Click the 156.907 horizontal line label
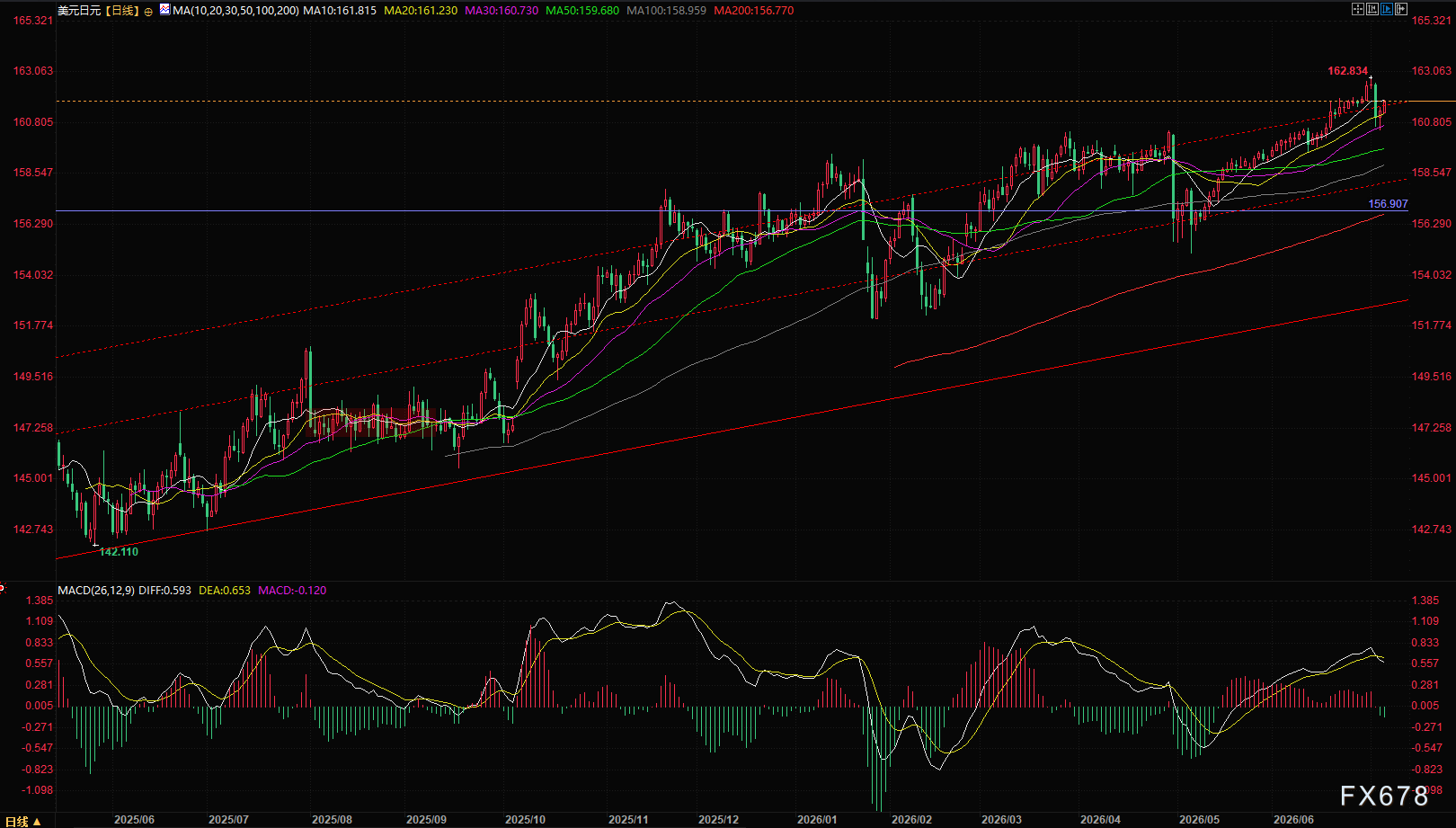Viewport: 1456px width, 828px height. pyautogui.click(x=1388, y=204)
